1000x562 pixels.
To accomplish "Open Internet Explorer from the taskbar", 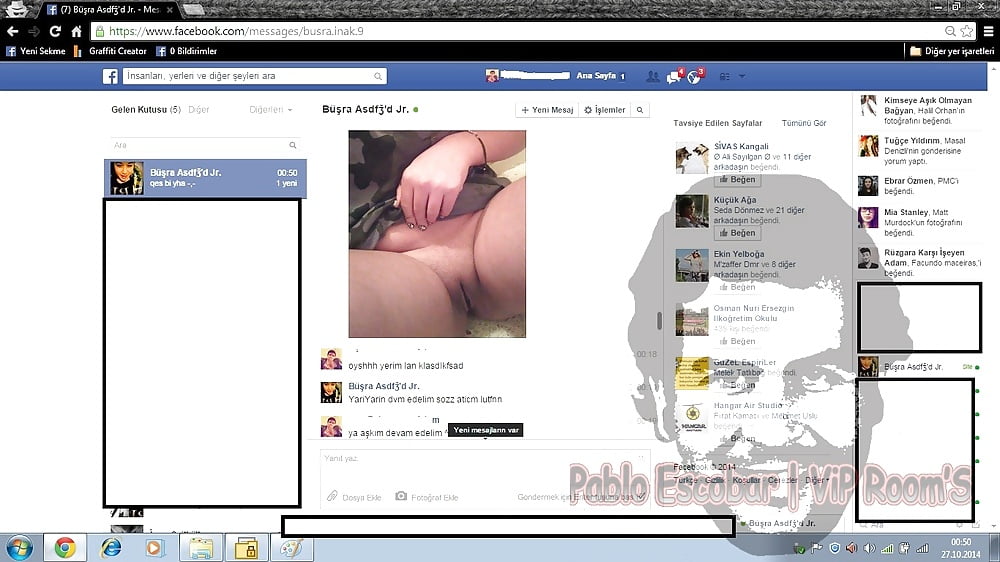I will tap(110, 547).
